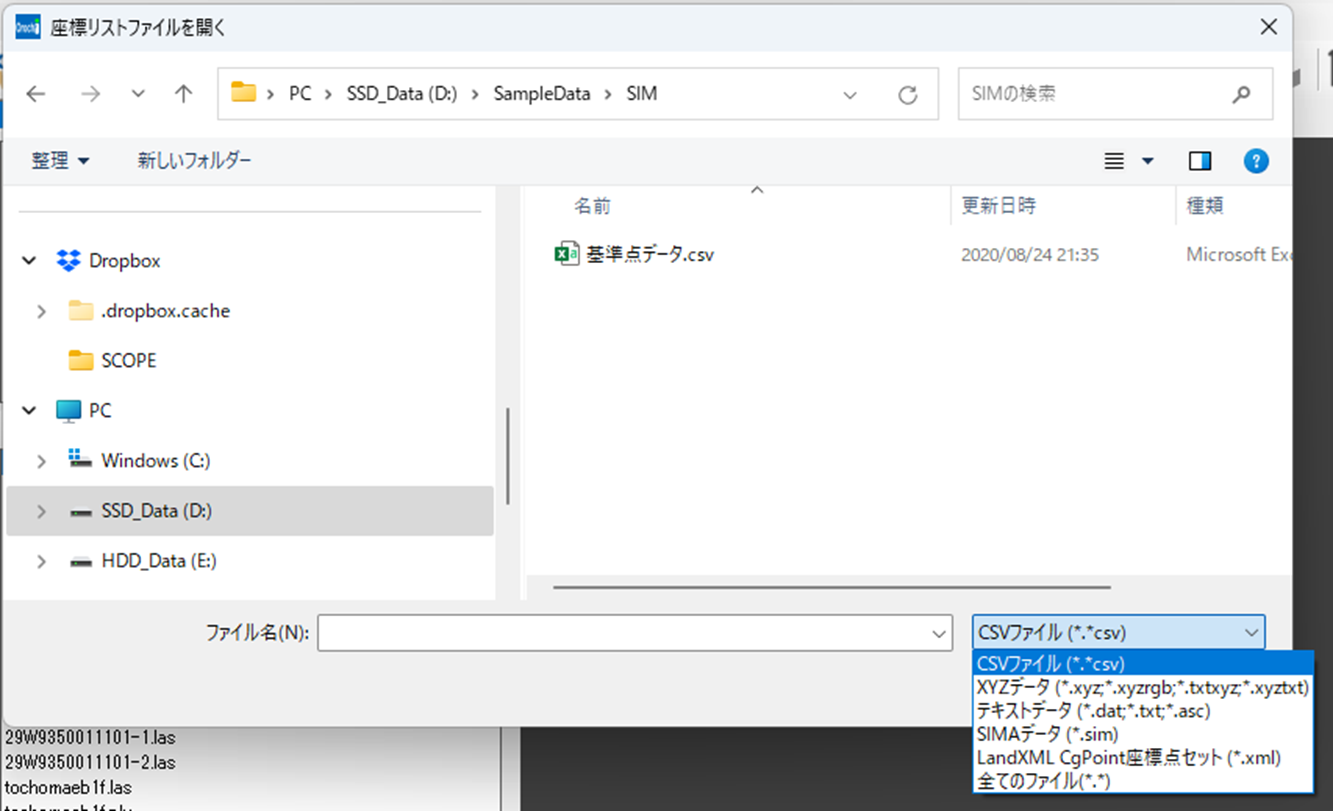The image size is (1333, 811).
Task: Click the PC breadcrumb in address bar
Action: tap(300, 94)
